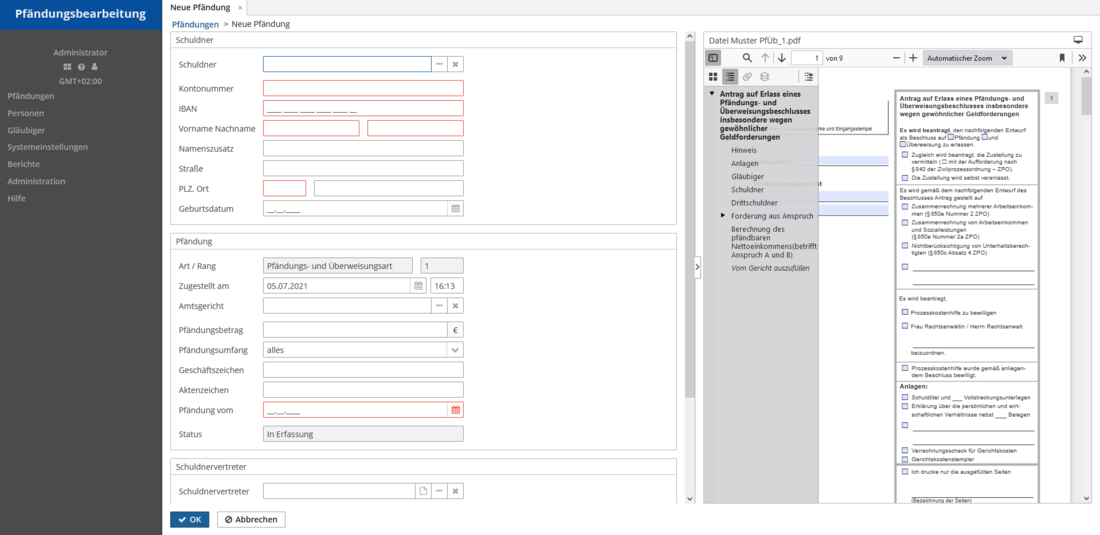Click the OK button
Image resolution: width=1100 pixels, height=535 pixels.
pyautogui.click(x=189, y=519)
